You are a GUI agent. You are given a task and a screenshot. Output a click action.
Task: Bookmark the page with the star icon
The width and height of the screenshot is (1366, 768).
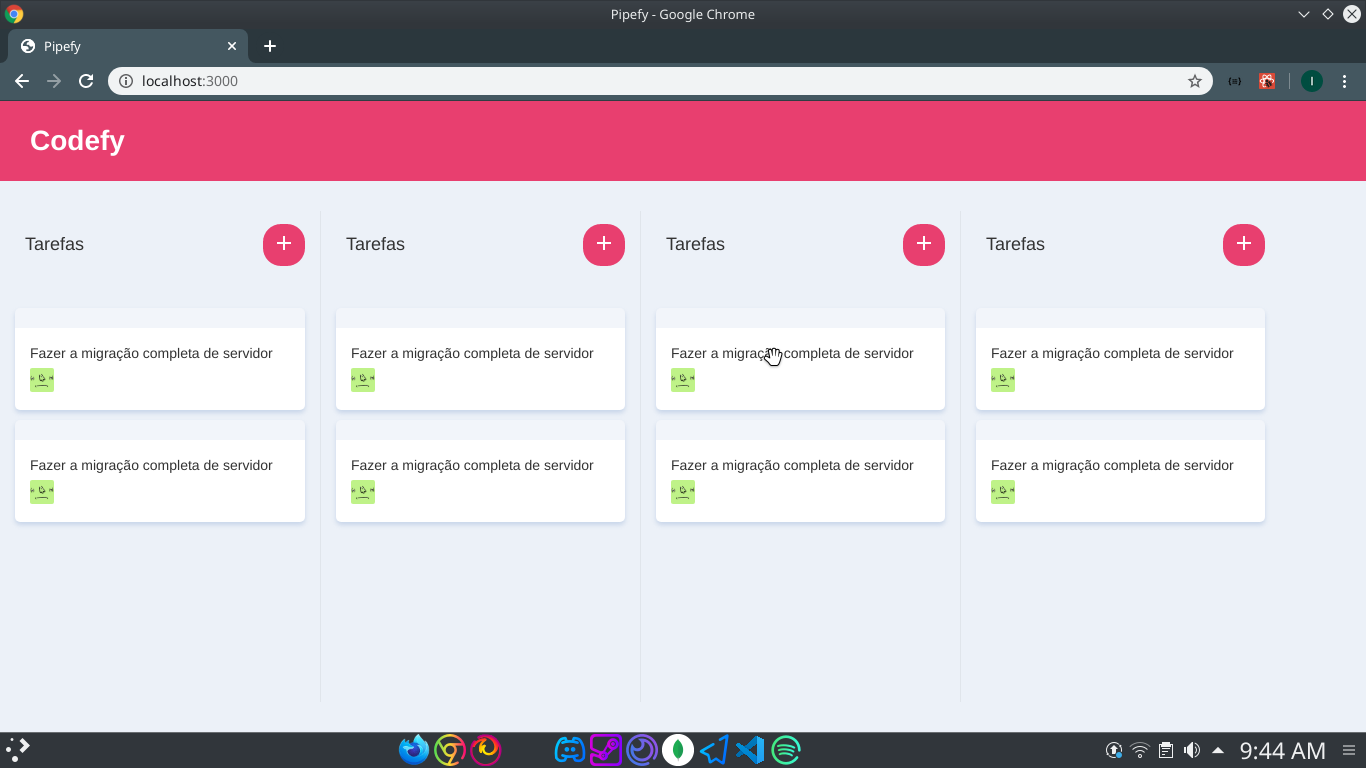point(1194,81)
